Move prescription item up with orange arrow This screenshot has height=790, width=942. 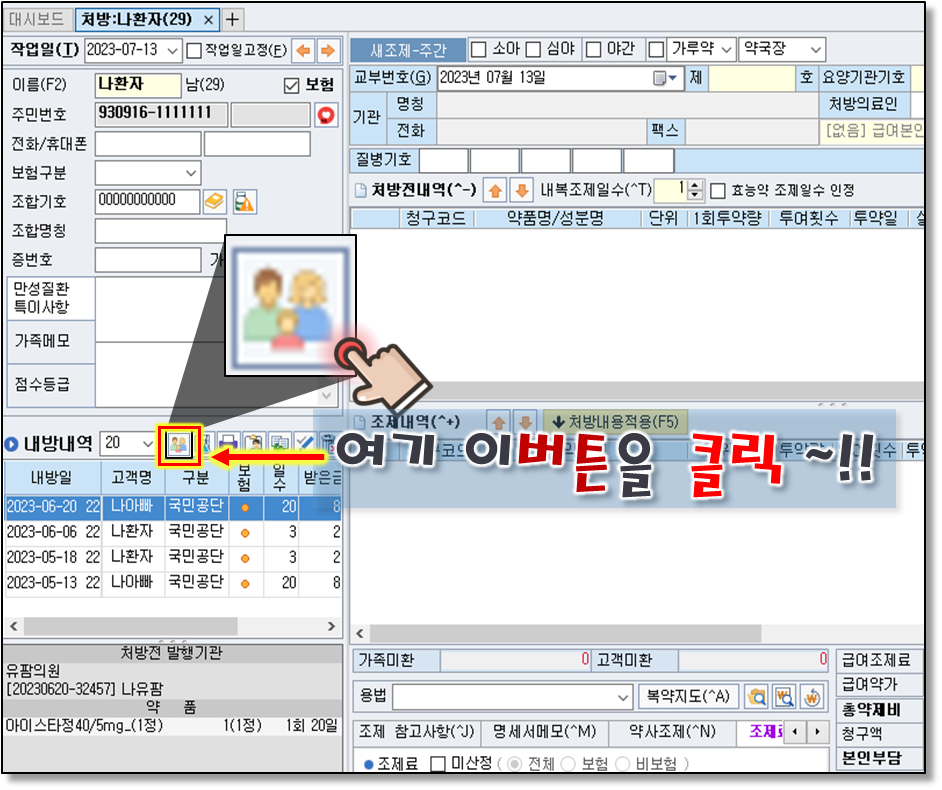pyautogui.click(x=493, y=190)
